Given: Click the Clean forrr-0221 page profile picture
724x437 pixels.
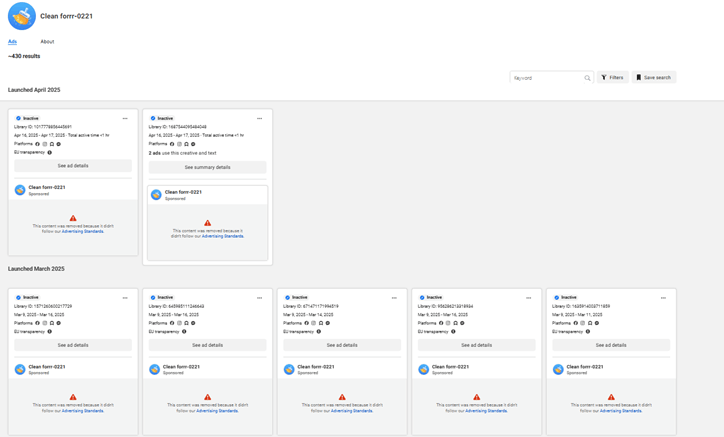Looking at the screenshot, I should pos(21,16).
